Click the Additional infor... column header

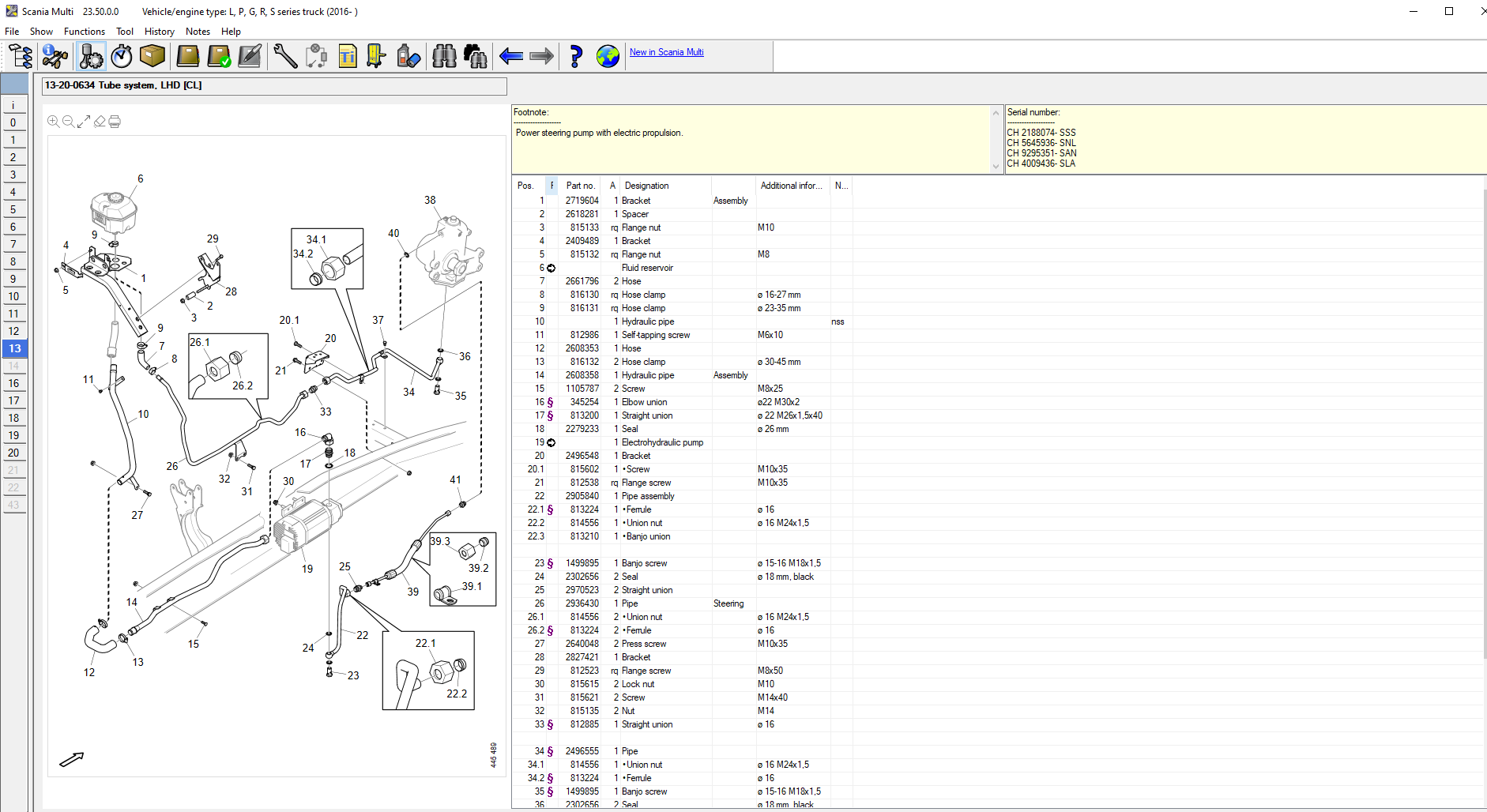[792, 186]
